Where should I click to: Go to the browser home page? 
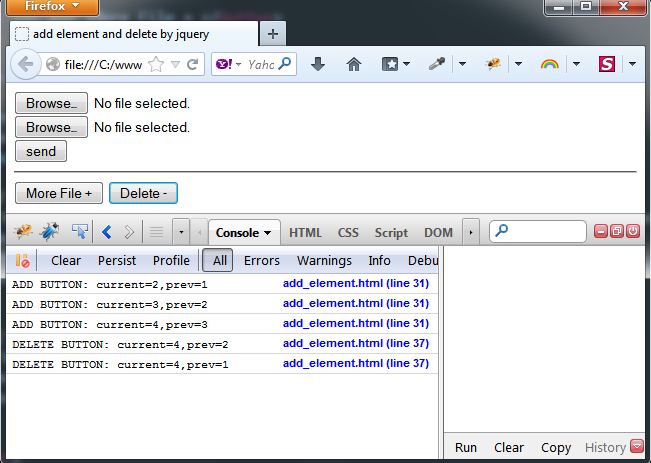(x=353, y=64)
